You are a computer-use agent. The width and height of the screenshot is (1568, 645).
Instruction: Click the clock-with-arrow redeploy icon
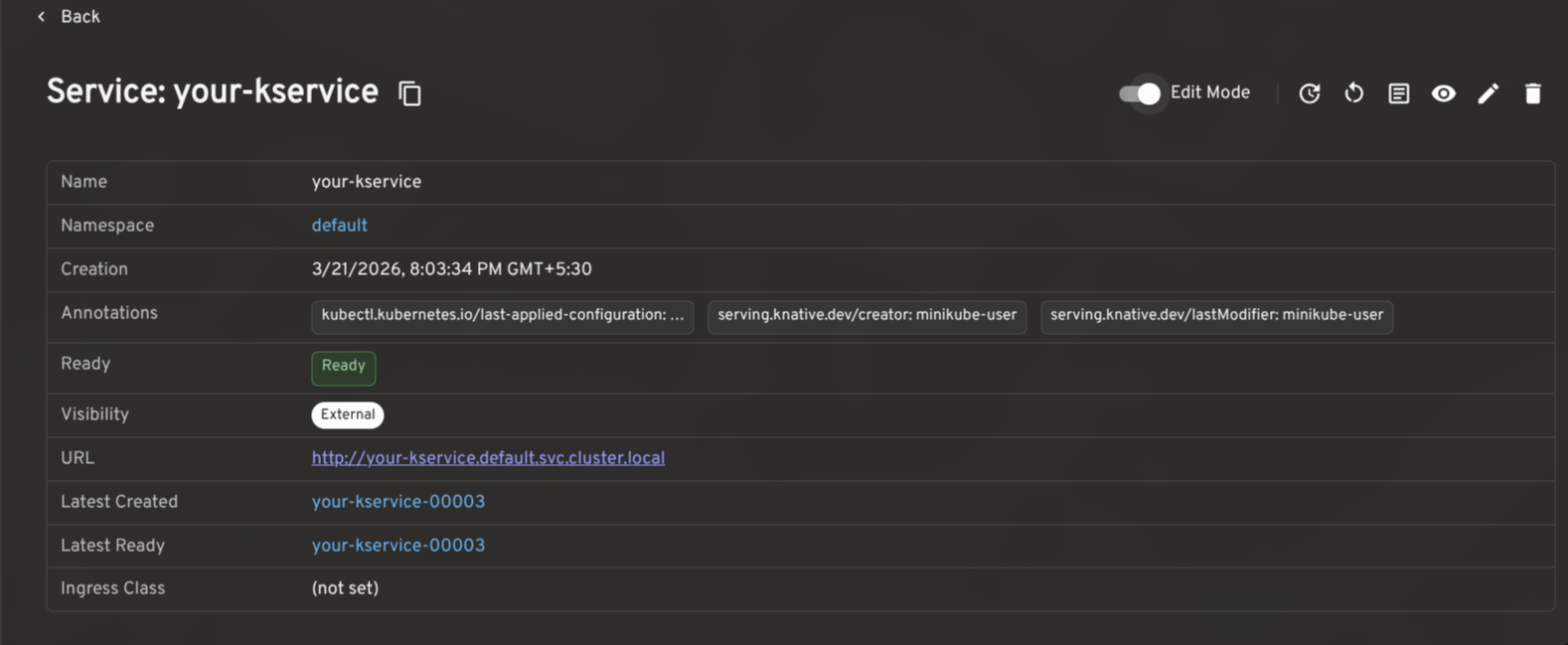[x=1310, y=93]
